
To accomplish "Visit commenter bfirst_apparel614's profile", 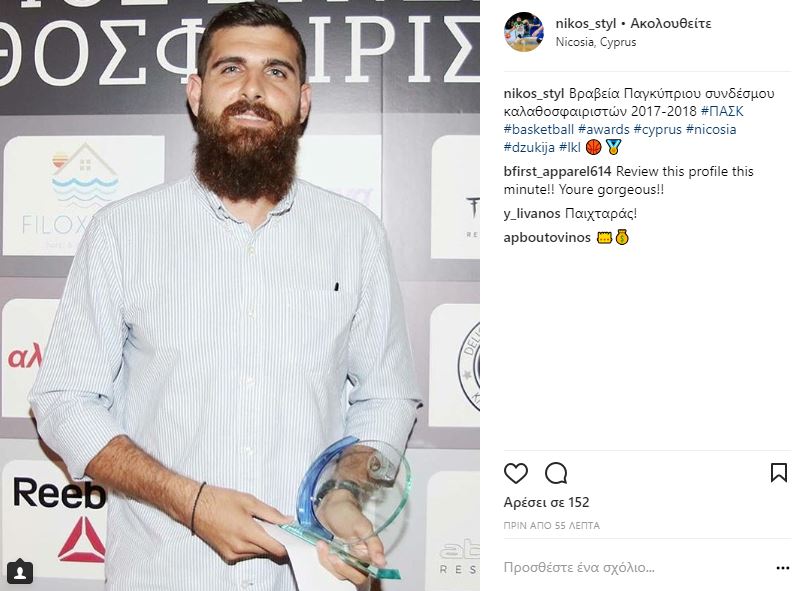I will pos(557,171).
